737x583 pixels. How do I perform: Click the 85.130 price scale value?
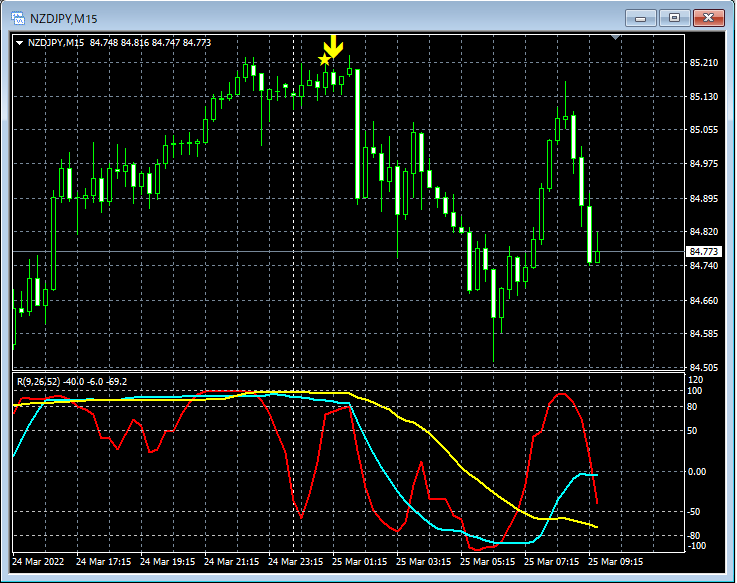click(704, 96)
